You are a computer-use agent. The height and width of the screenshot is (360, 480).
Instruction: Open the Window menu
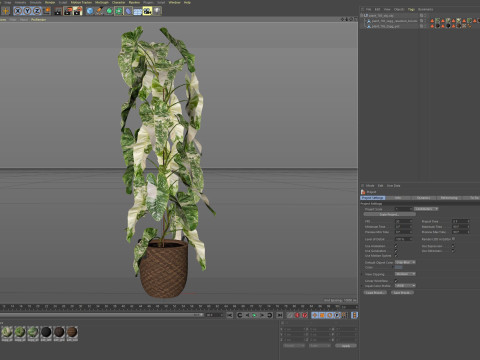point(175,2)
